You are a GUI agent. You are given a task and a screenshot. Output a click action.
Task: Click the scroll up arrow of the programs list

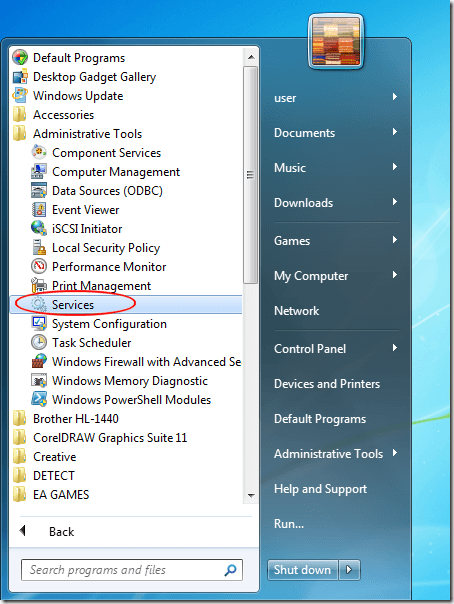coord(251,57)
